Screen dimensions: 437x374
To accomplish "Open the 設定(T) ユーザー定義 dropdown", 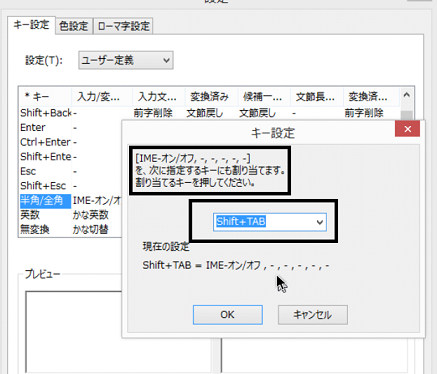I will pyautogui.click(x=126, y=60).
